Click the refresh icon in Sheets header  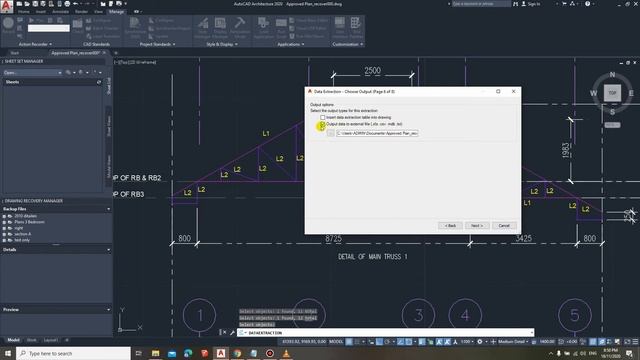(99, 82)
